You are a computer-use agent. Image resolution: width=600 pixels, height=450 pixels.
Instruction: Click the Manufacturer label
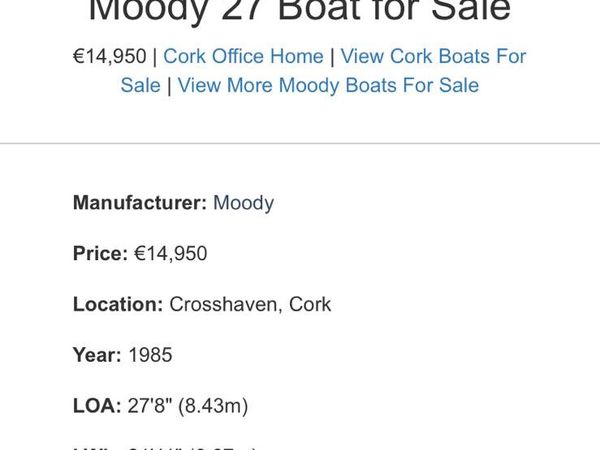pos(140,203)
